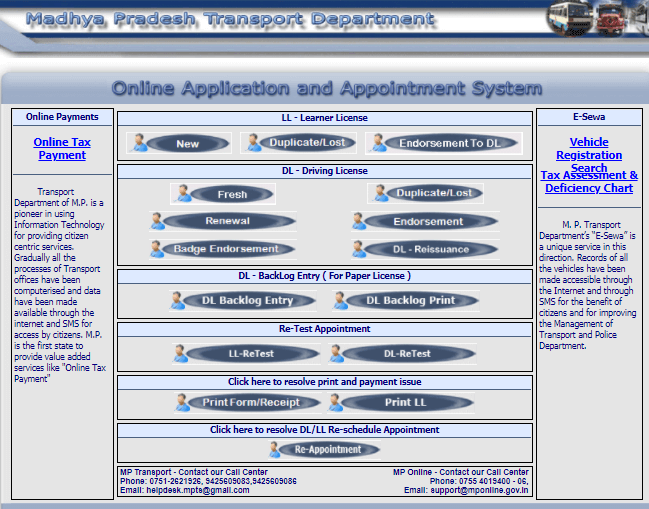The height and width of the screenshot is (509, 649).
Task: Click person icon beside Print LL
Action: [334, 402]
